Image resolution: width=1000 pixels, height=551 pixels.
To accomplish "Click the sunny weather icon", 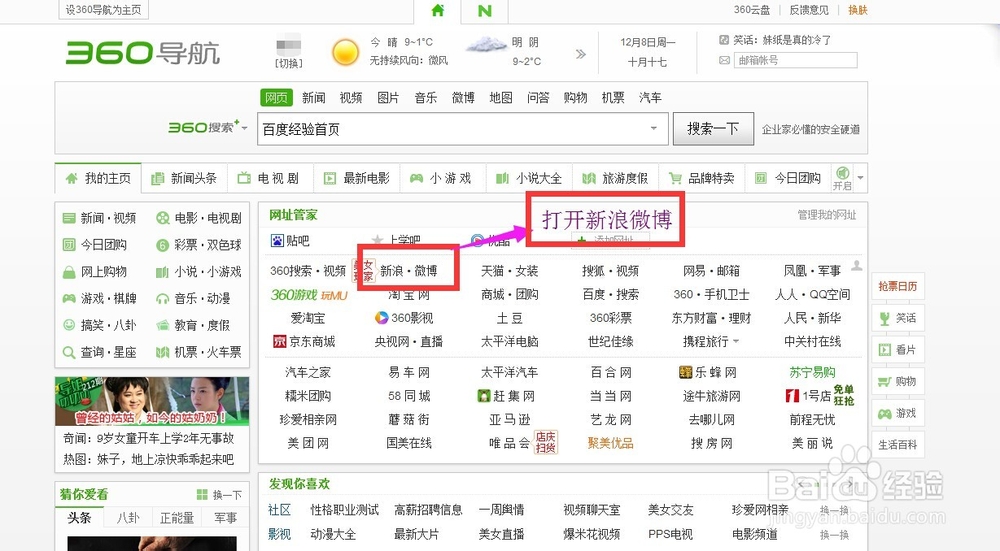I will 345,52.
